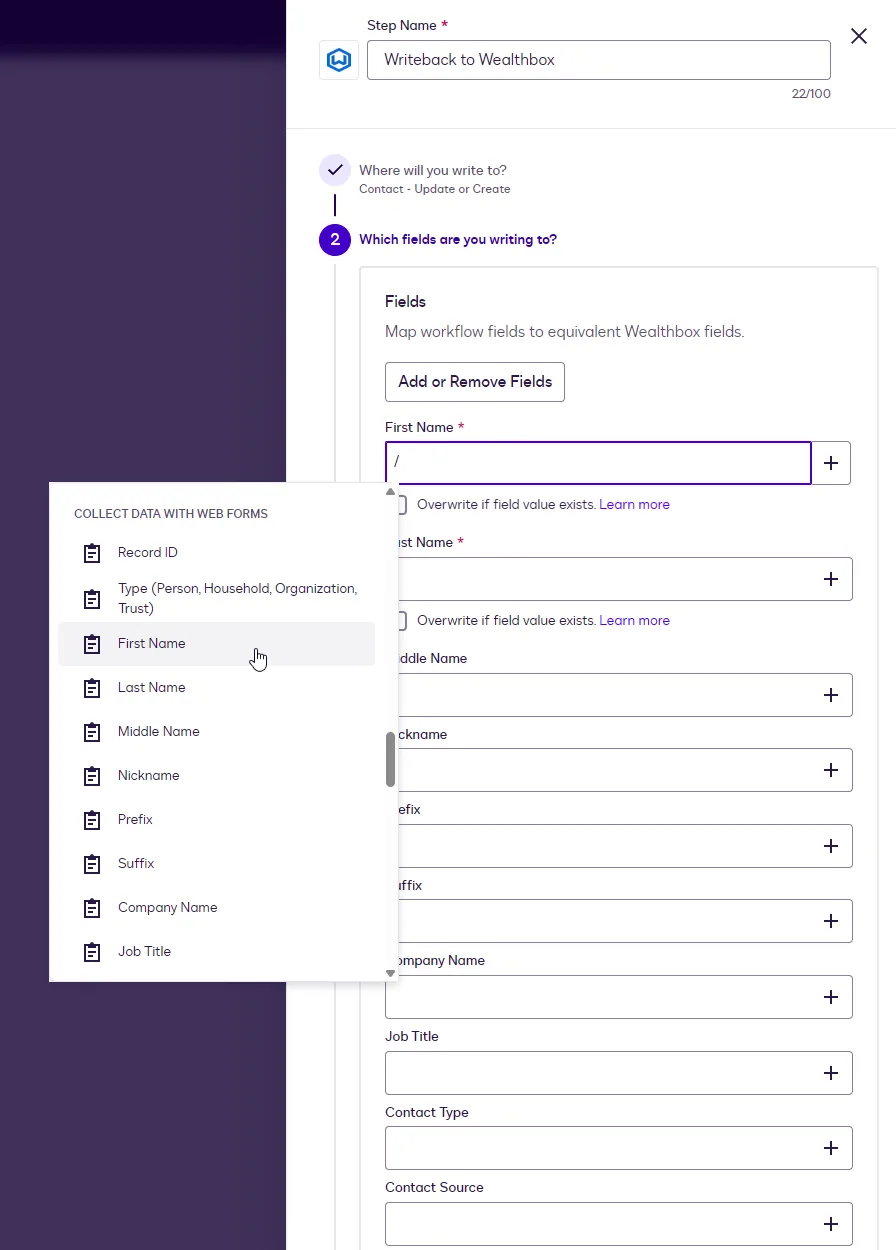The height and width of the screenshot is (1250, 896).
Task: Click into the Step Name input field
Action: coord(599,60)
